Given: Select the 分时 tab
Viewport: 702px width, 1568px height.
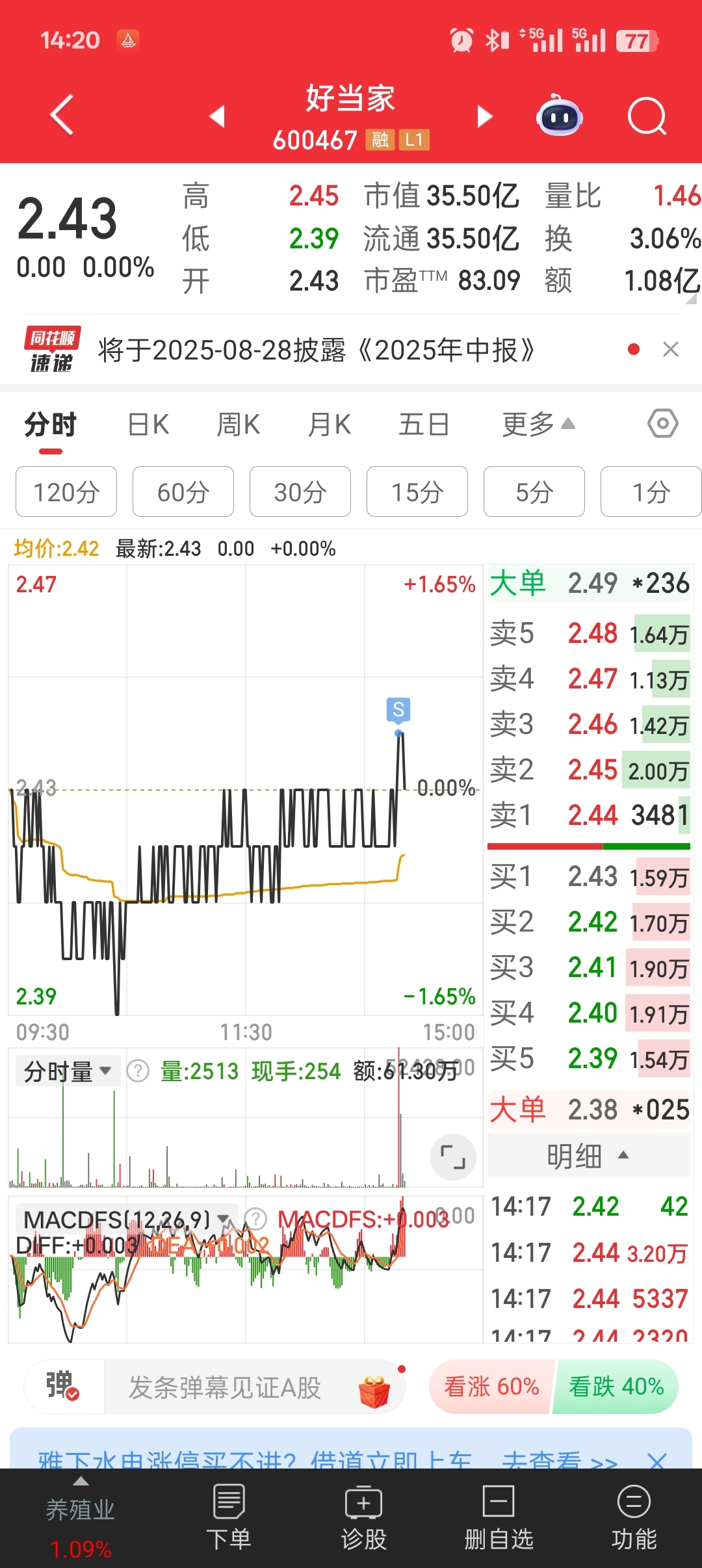Looking at the screenshot, I should coord(51,425).
